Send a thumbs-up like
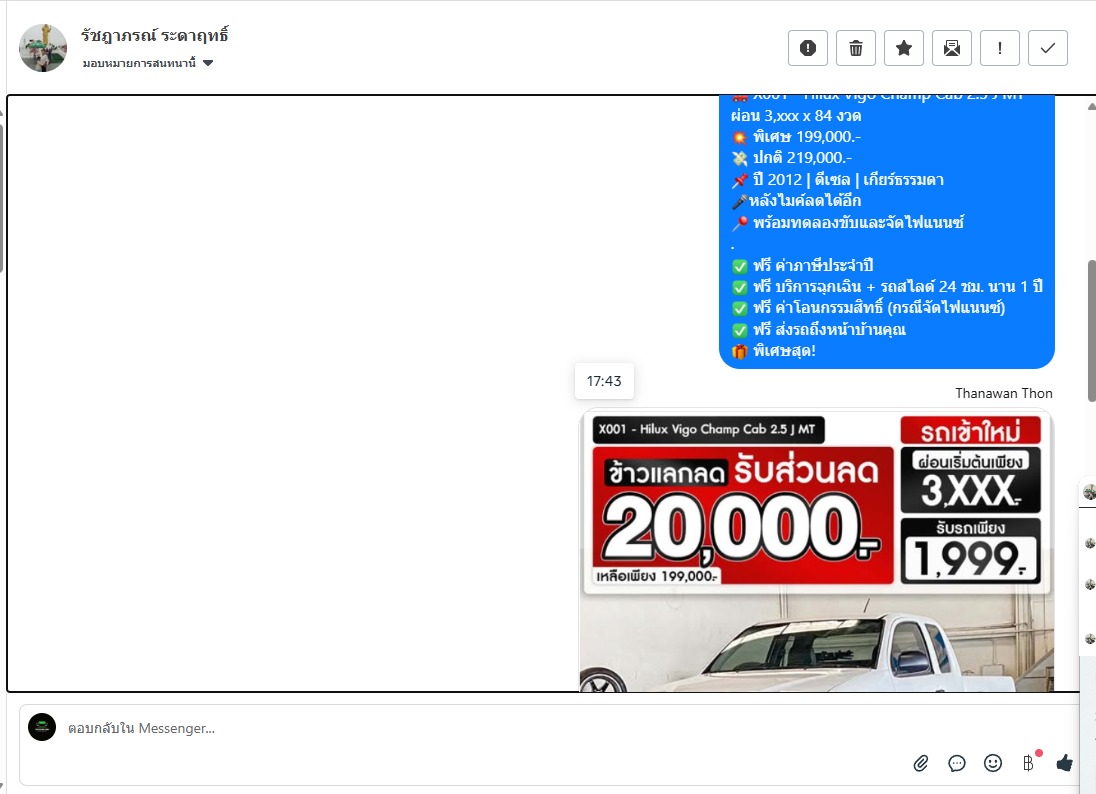The image size is (1096, 794). (x=1065, y=763)
